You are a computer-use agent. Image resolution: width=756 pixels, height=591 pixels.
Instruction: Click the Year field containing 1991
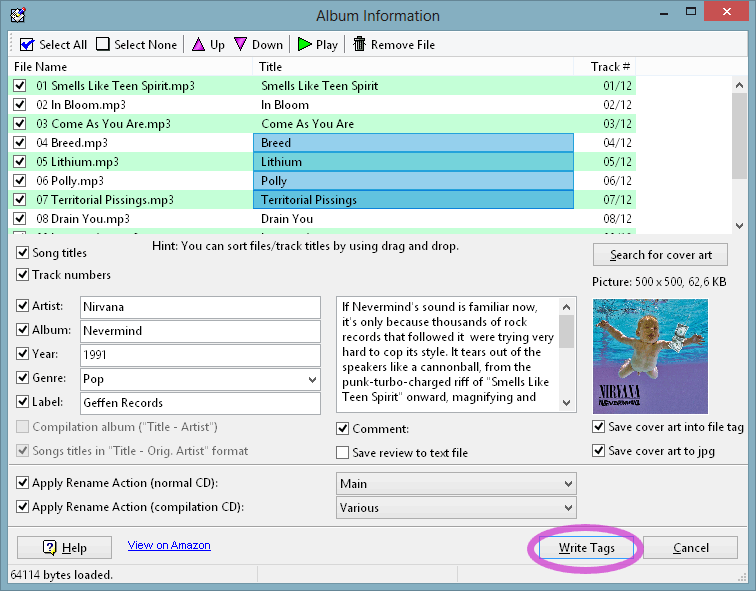coord(200,355)
